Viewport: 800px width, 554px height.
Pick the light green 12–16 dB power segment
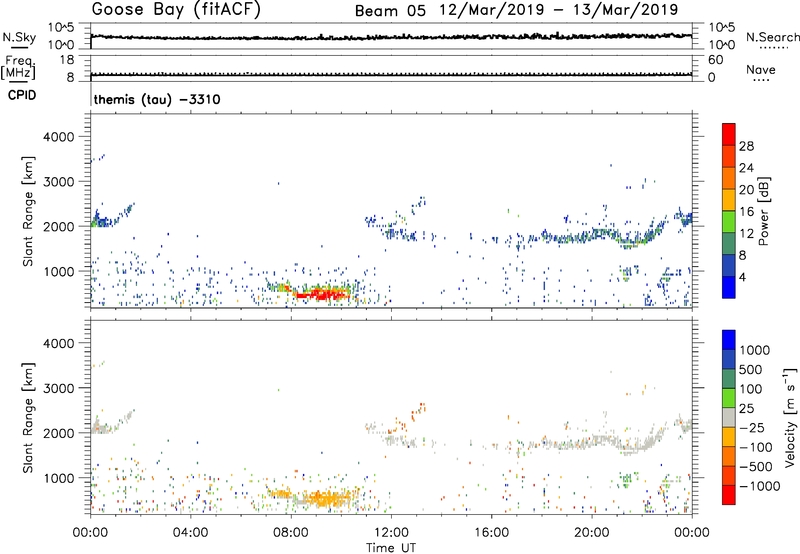[729, 222]
